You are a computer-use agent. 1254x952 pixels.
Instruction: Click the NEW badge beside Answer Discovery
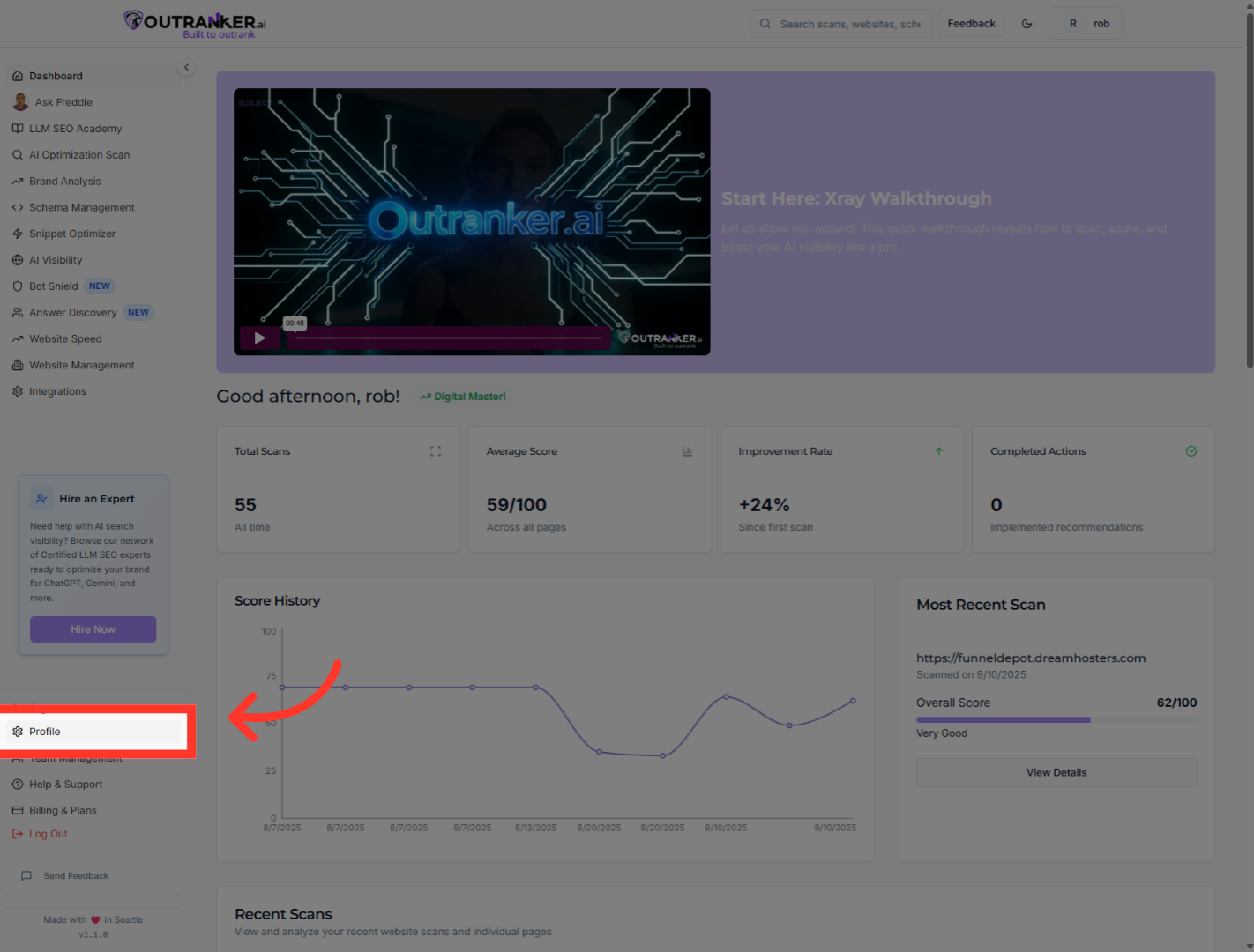tap(138, 313)
